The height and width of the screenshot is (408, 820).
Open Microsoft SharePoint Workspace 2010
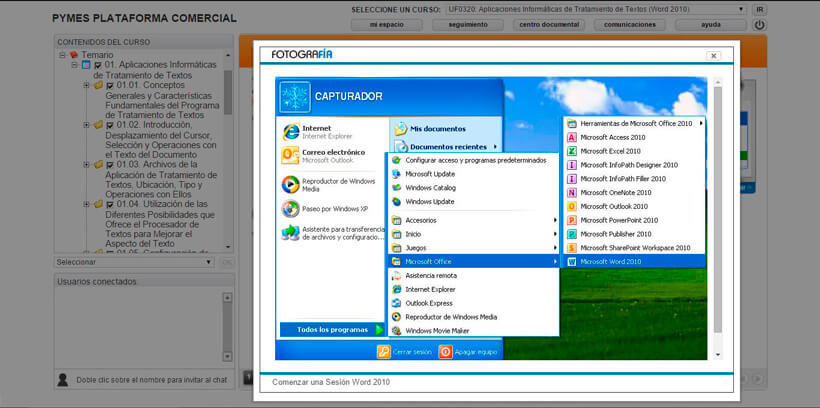pyautogui.click(x=635, y=248)
